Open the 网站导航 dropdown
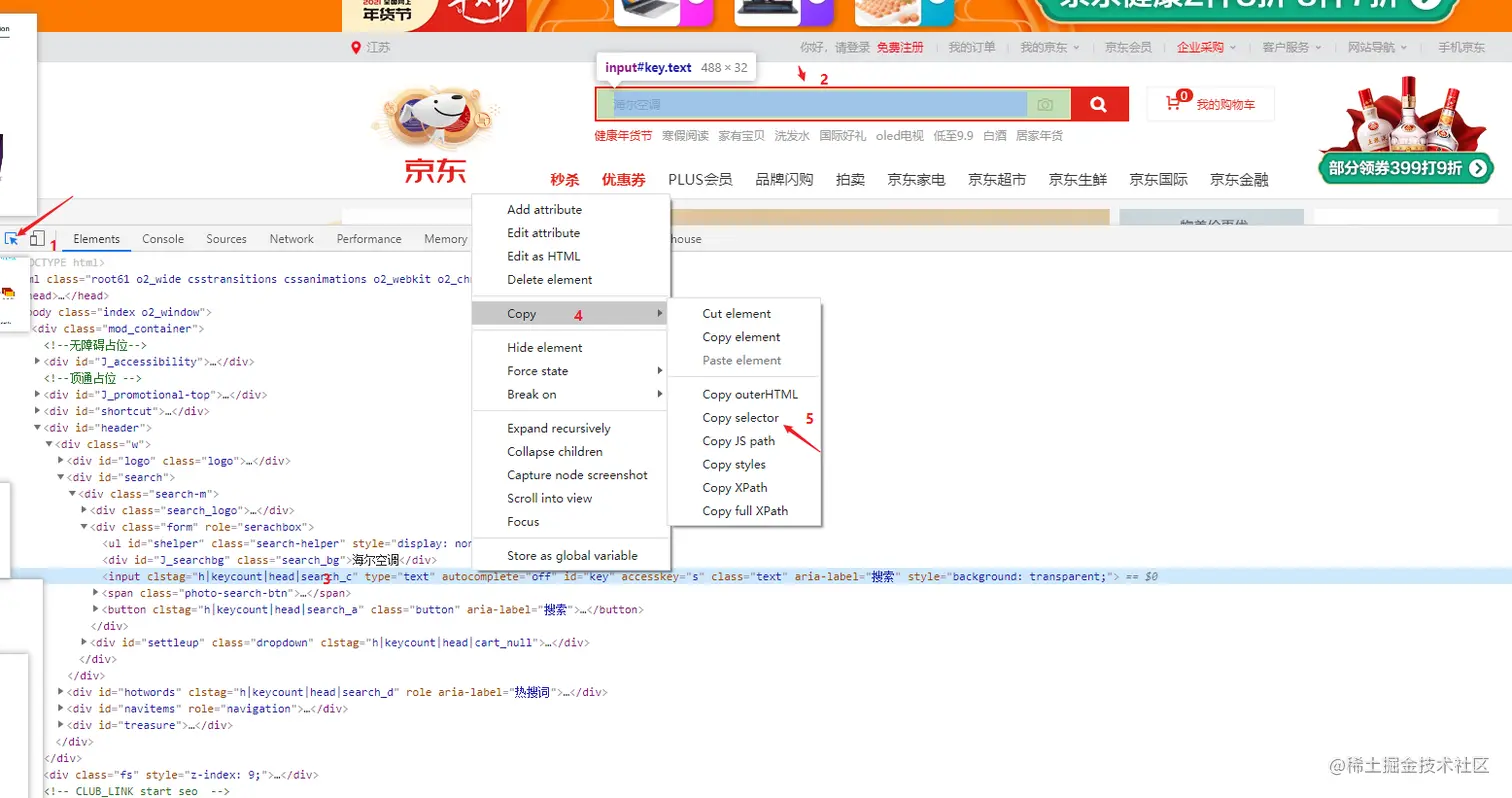Screen dimensions: 1512x798 tap(1377, 48)
